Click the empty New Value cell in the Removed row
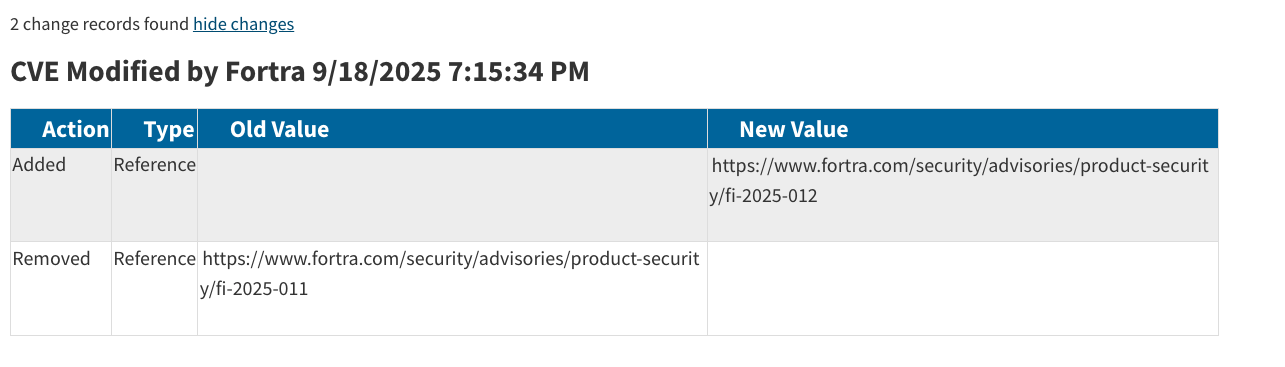 click(963, 288)
